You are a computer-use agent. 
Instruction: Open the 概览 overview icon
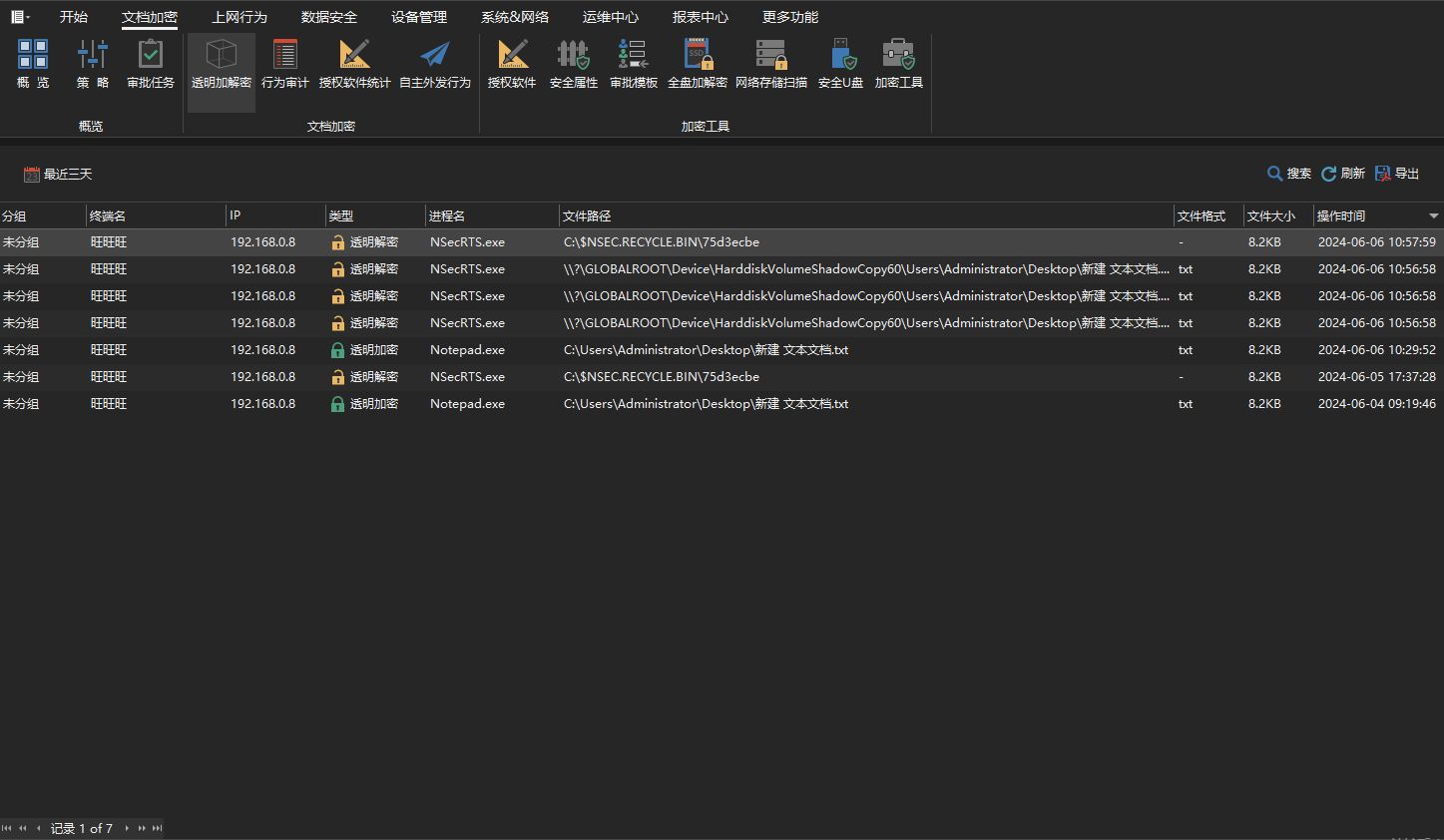point(33,64)
